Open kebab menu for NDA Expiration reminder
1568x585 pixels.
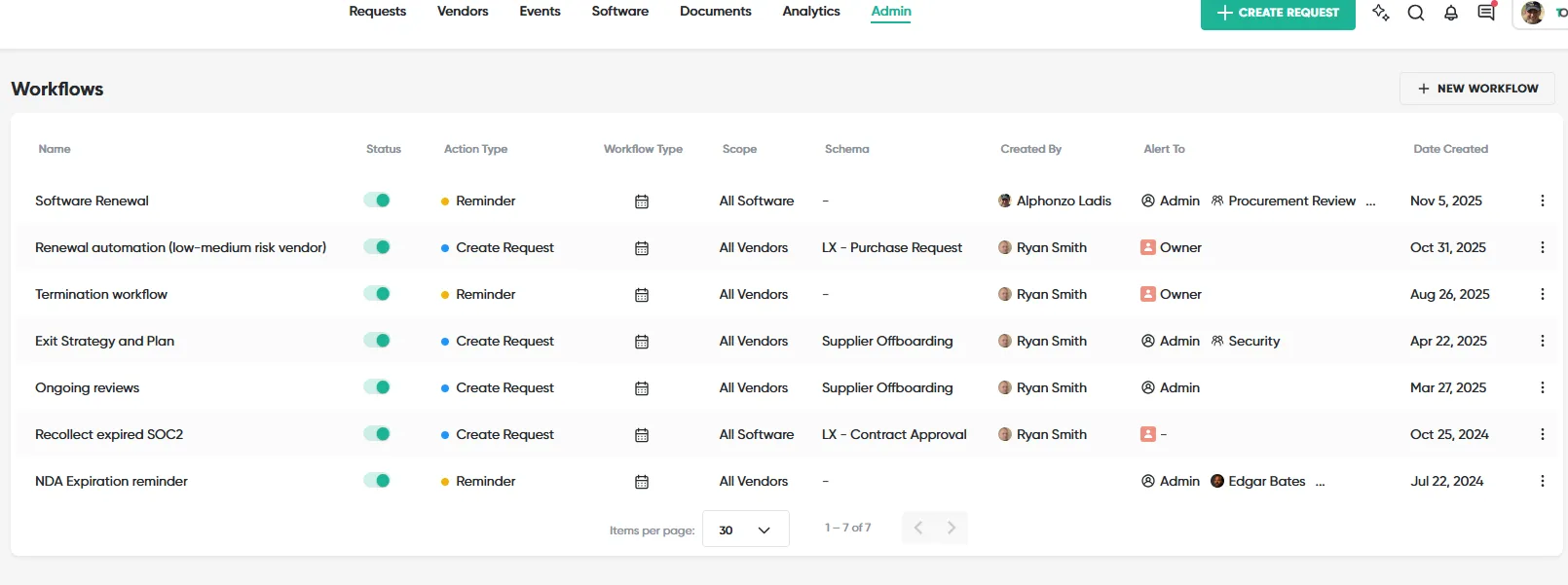[1542, 481]
